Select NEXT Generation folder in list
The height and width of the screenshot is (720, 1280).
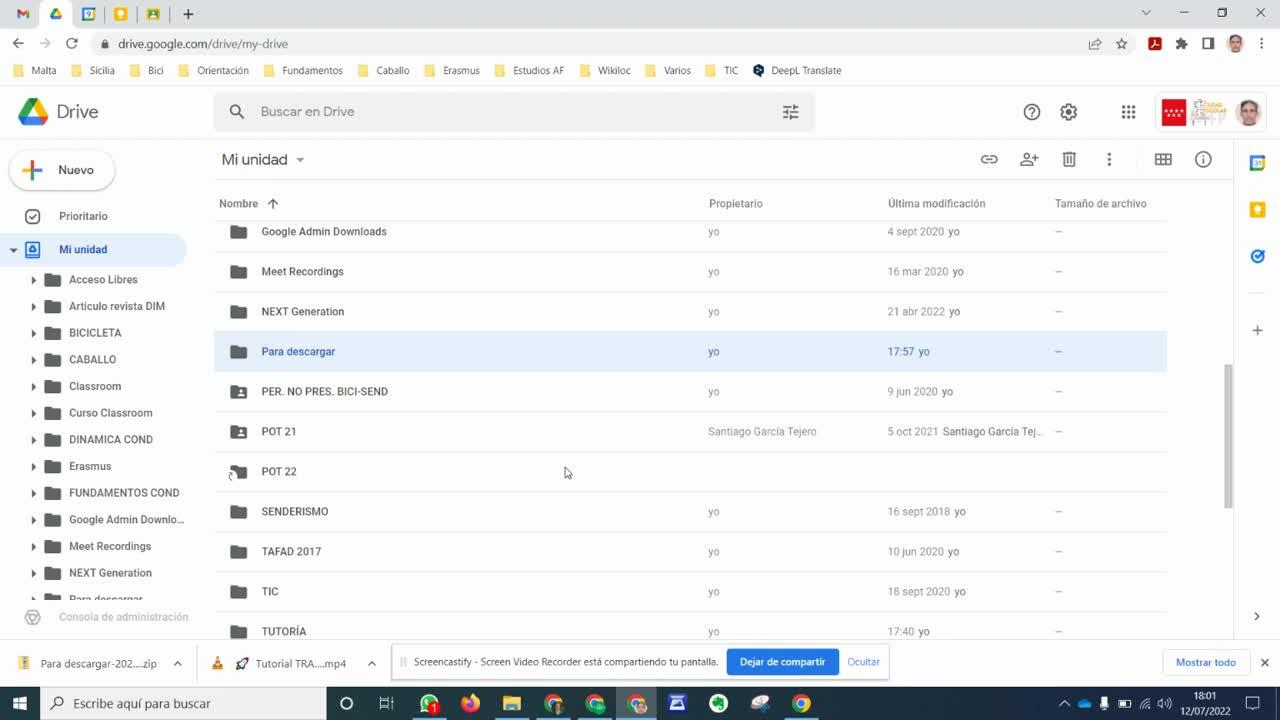(x=690, y=312)
